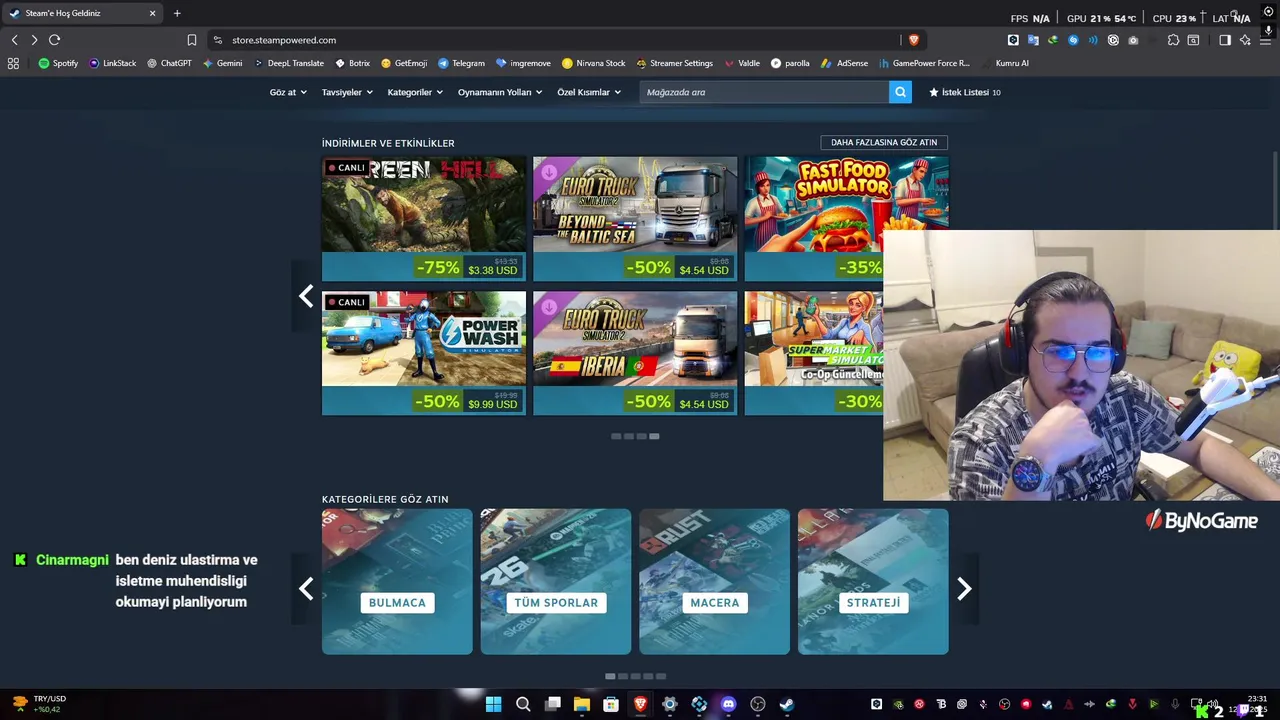Bookmark this page with the bookmark icon
The width and height of the screenshot is (1280, 720).
click(x=191, y=40)
